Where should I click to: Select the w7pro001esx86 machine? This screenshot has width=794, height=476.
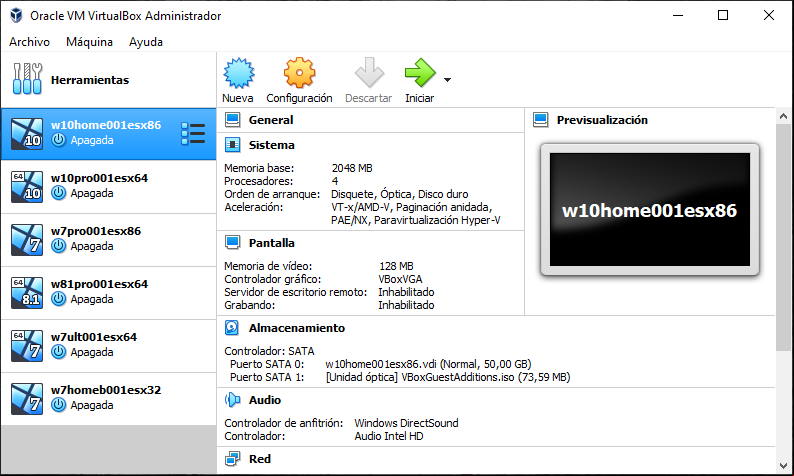pos(108,240)
